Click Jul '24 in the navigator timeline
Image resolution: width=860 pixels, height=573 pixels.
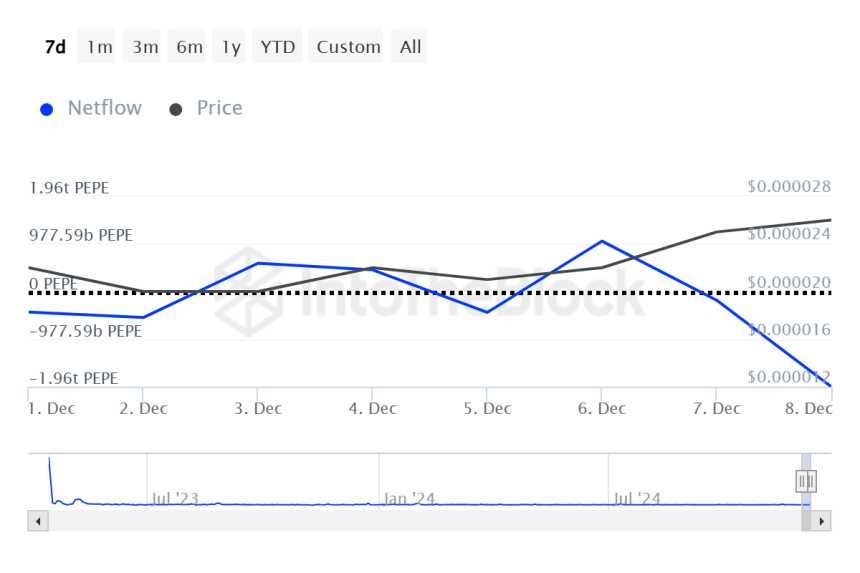[x=636, y=498]
